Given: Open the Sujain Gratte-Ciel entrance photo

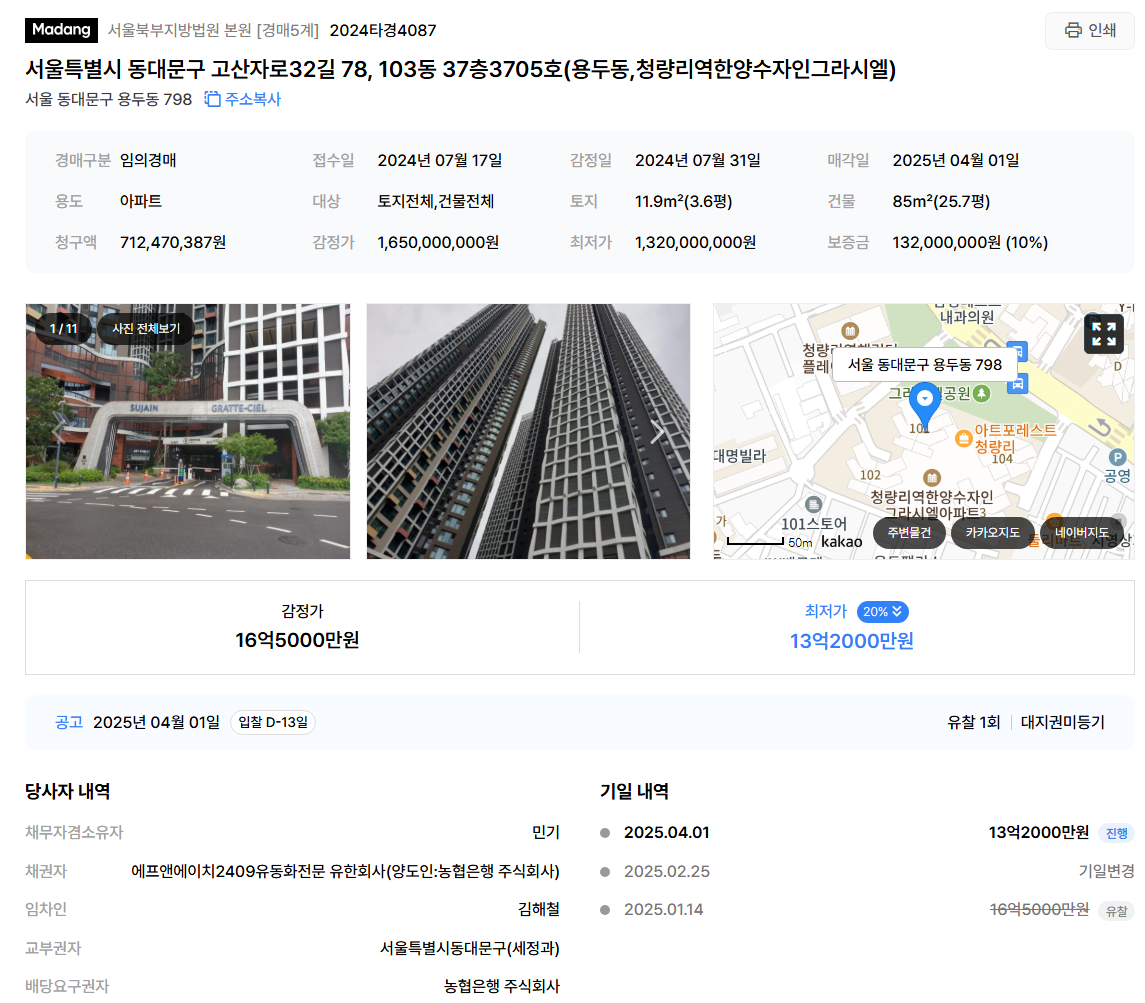Looking at the screenshot, I should pyautogui.click(x=188, y=431).
